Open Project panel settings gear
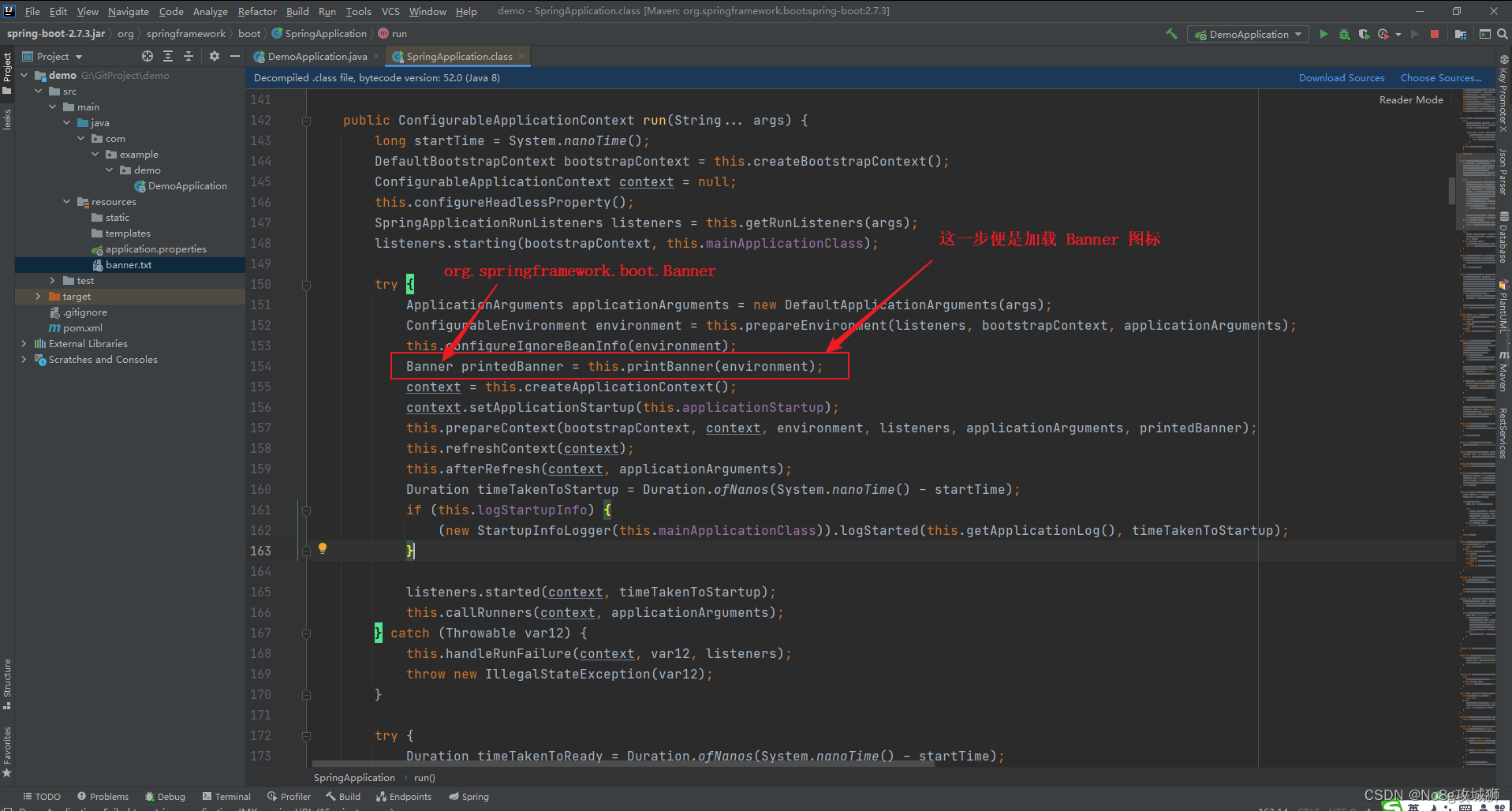The height and width of the screenshot is (811, 1512). click(x=215, y=56)
